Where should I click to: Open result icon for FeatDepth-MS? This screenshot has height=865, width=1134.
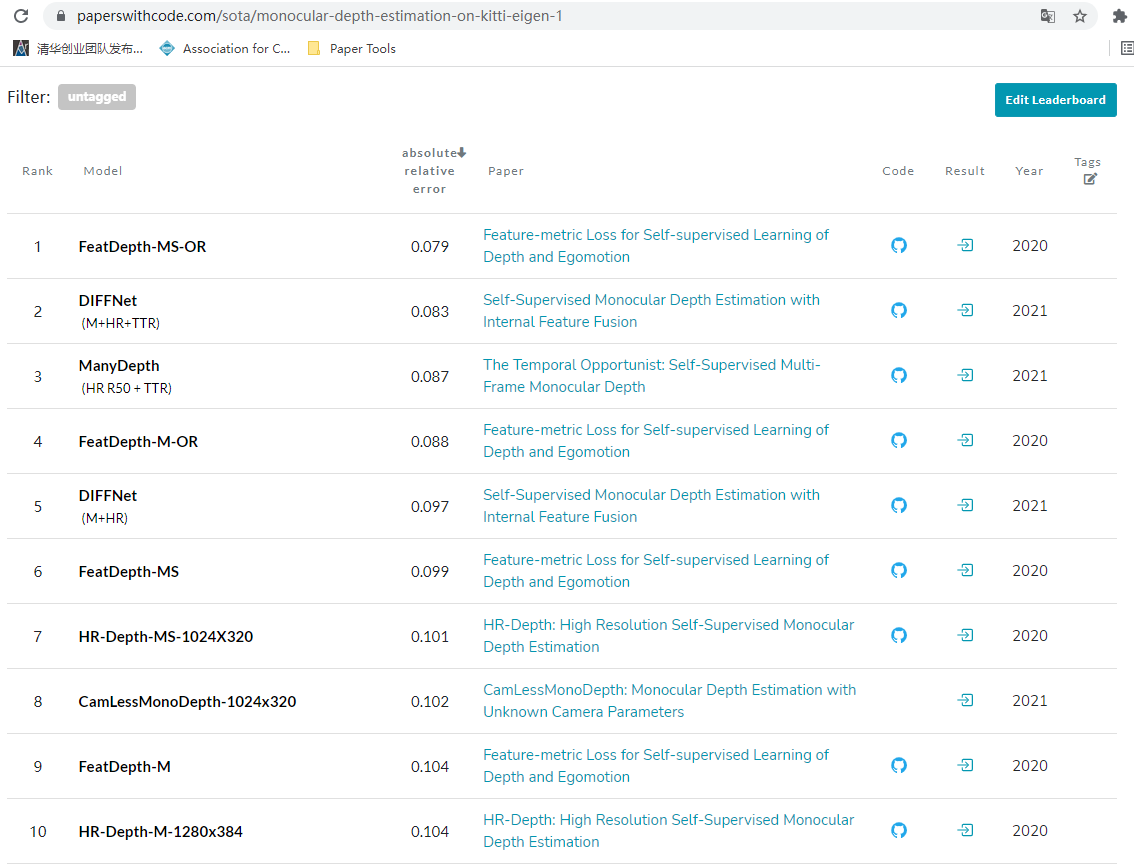pos(965,571)
